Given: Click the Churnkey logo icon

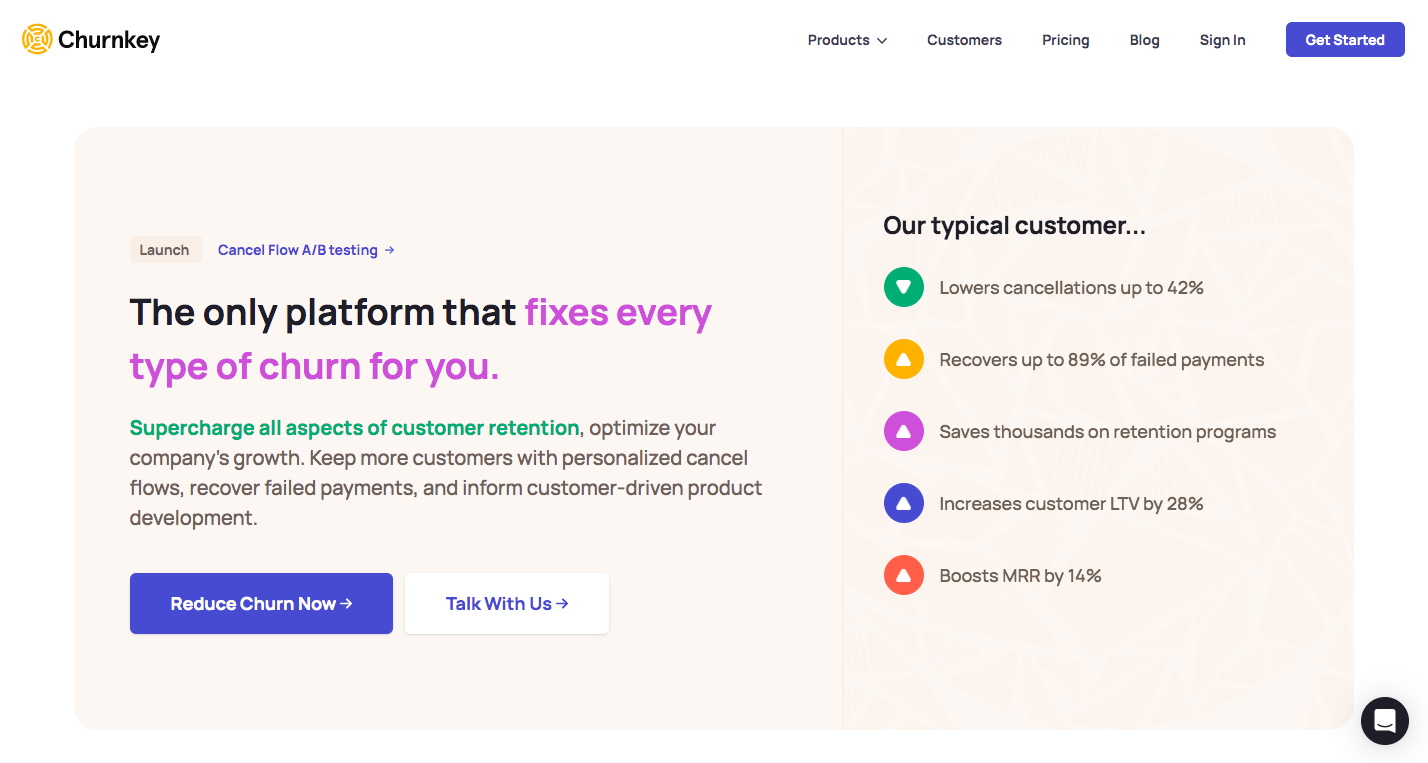Looking at the screenshot, I should tap(37, 40).
